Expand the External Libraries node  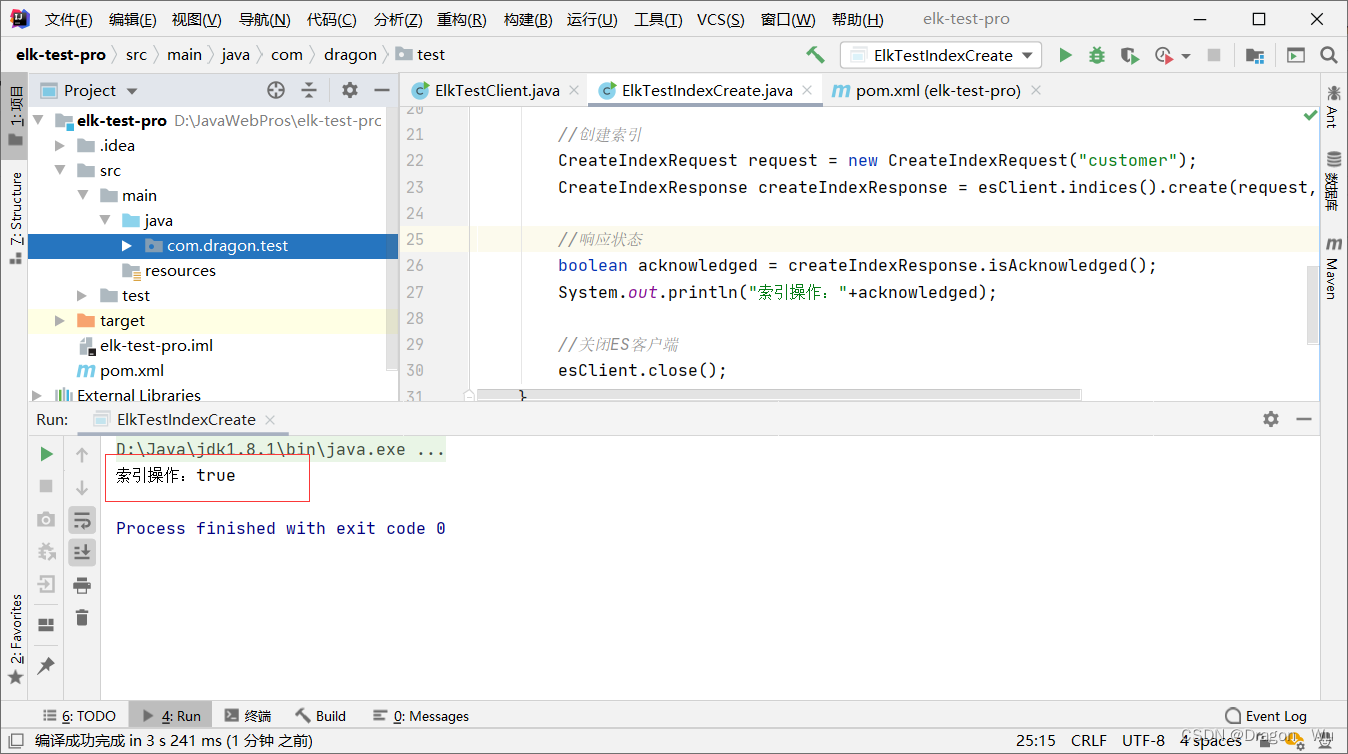point(36,395)
